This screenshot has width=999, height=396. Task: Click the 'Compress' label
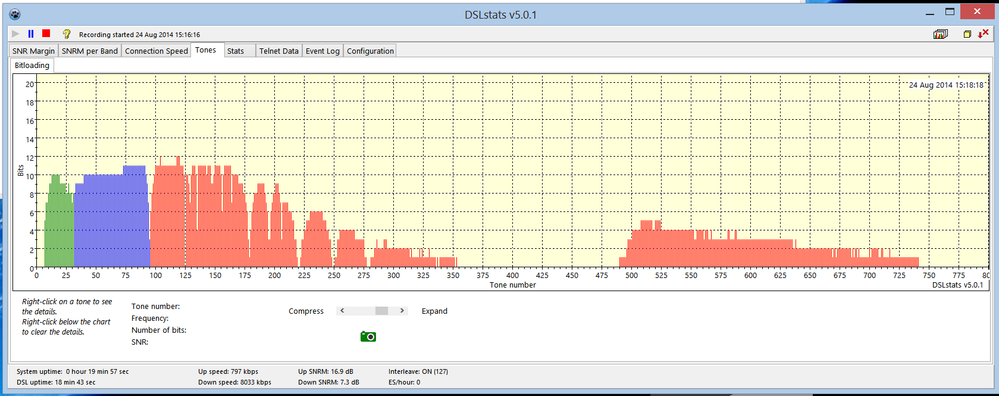point(306,311)
